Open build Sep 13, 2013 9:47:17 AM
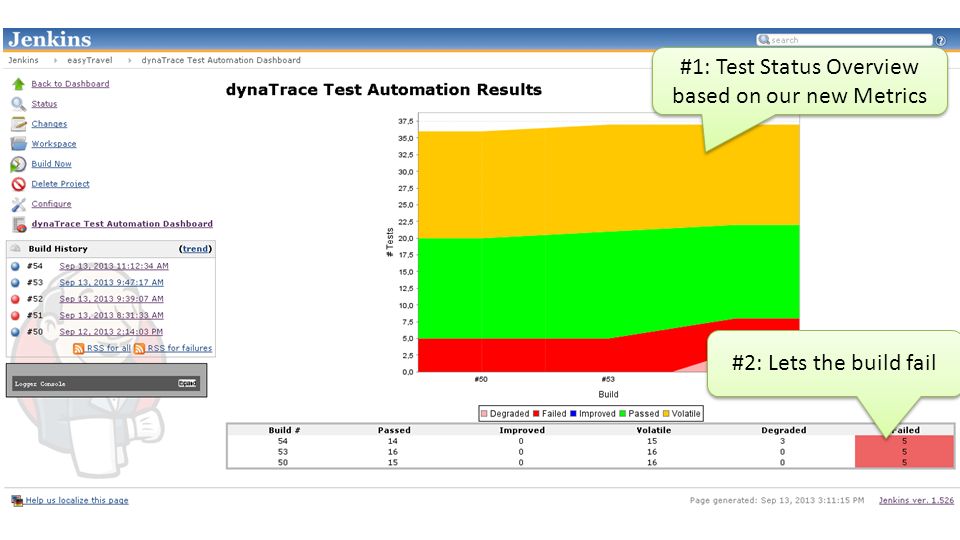Screen dimensions: 960x540 click(111, 283)
